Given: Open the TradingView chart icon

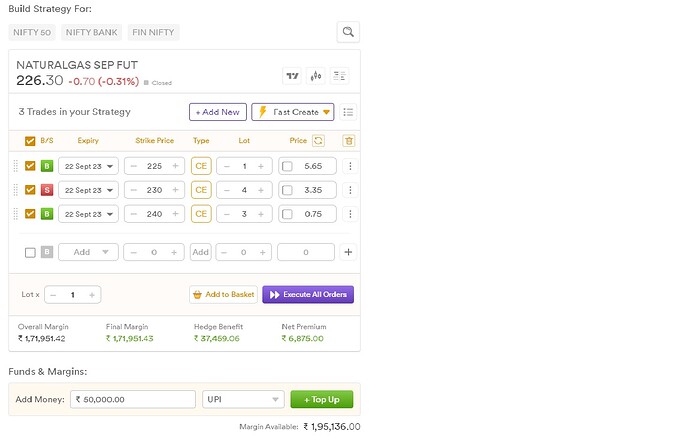Looking at the screenshot, I should click(x=292, y=76).
